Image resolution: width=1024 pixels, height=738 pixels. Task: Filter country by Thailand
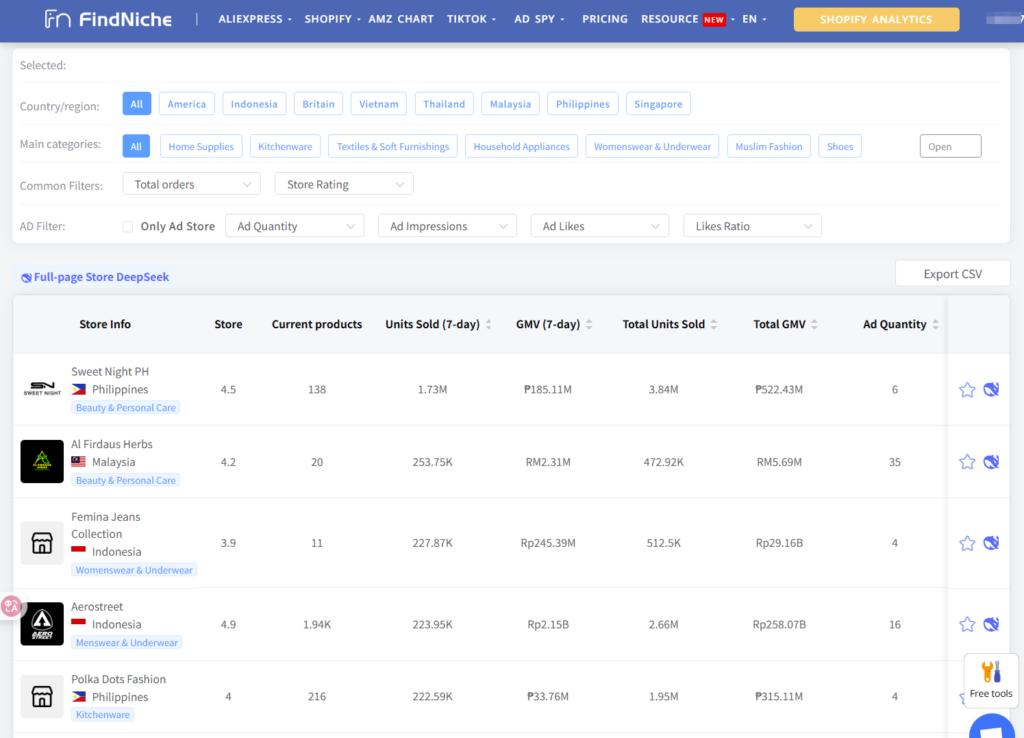pos(444,104)
